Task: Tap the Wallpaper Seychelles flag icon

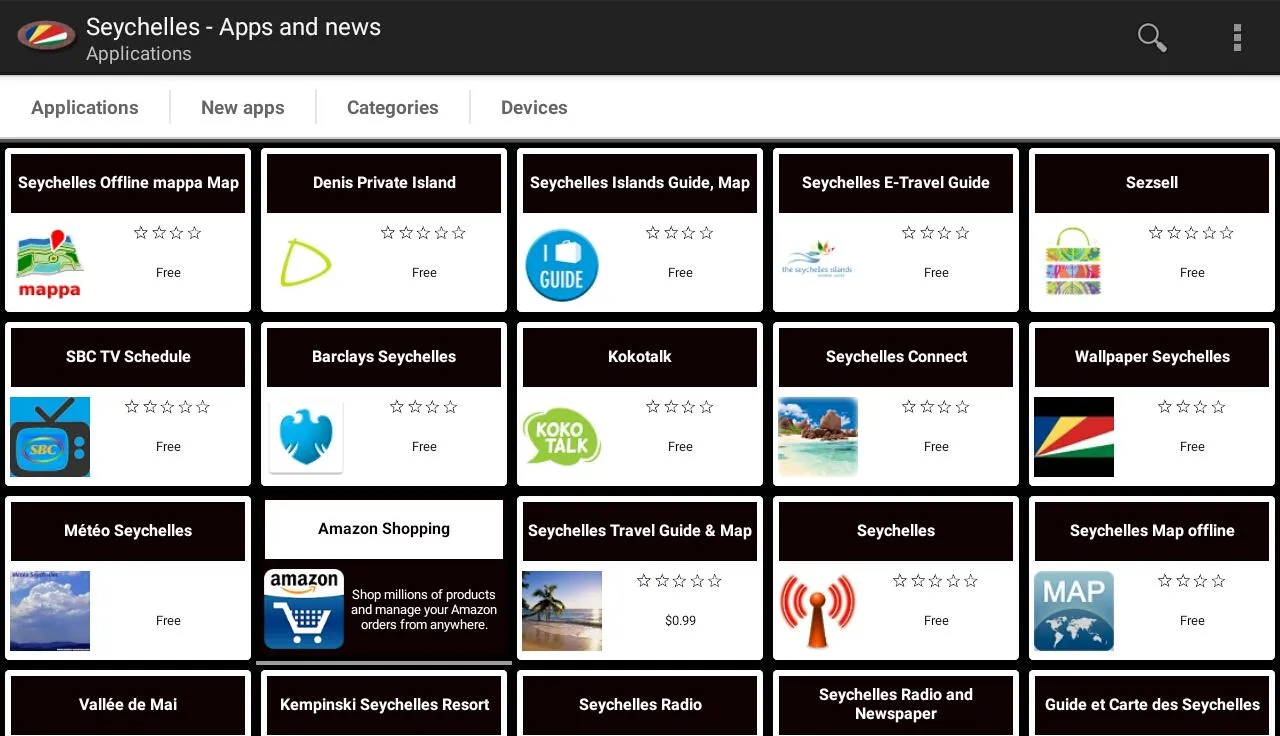Action: [1074, 437]
